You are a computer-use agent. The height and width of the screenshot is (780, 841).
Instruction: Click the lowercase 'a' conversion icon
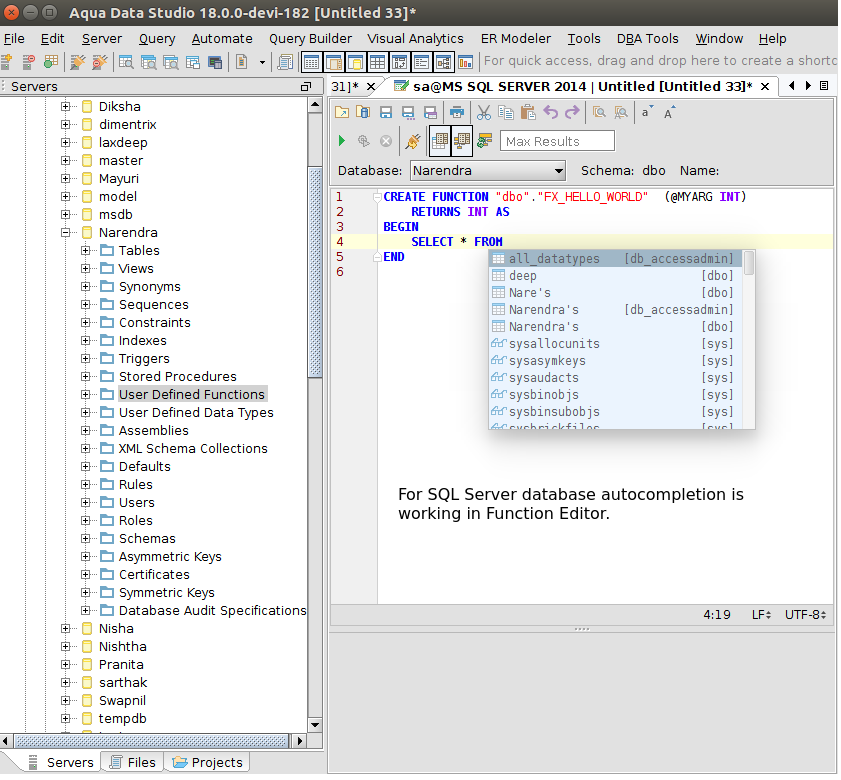647,112
